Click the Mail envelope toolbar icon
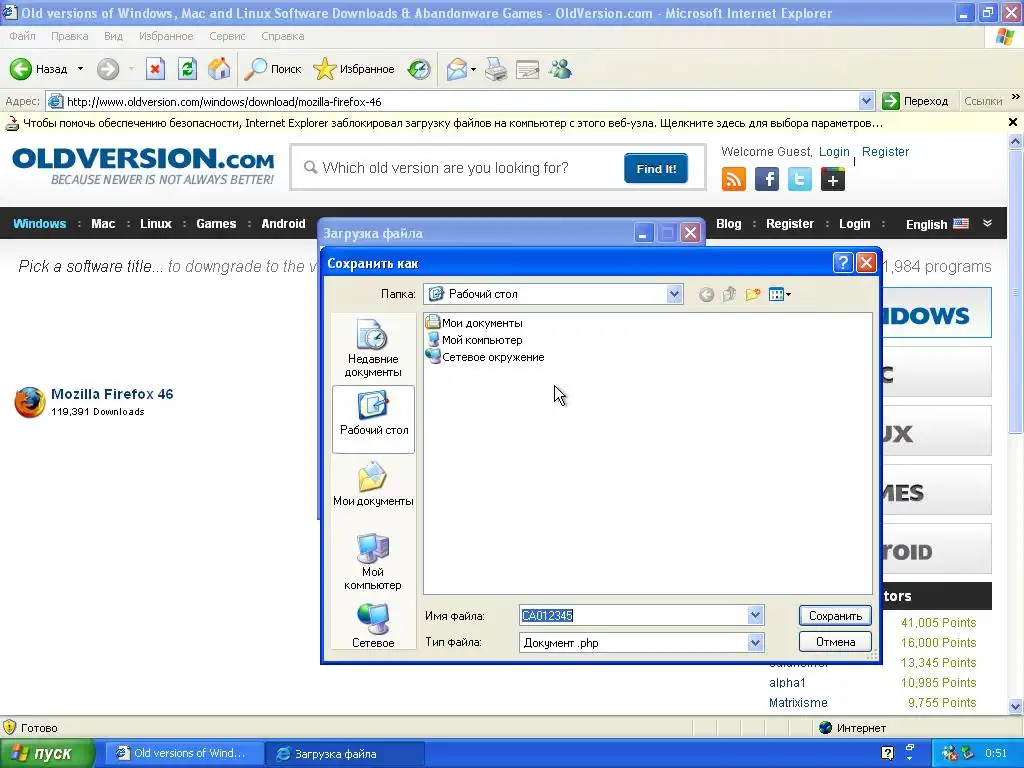The image size is (1024, 768). 456,69
